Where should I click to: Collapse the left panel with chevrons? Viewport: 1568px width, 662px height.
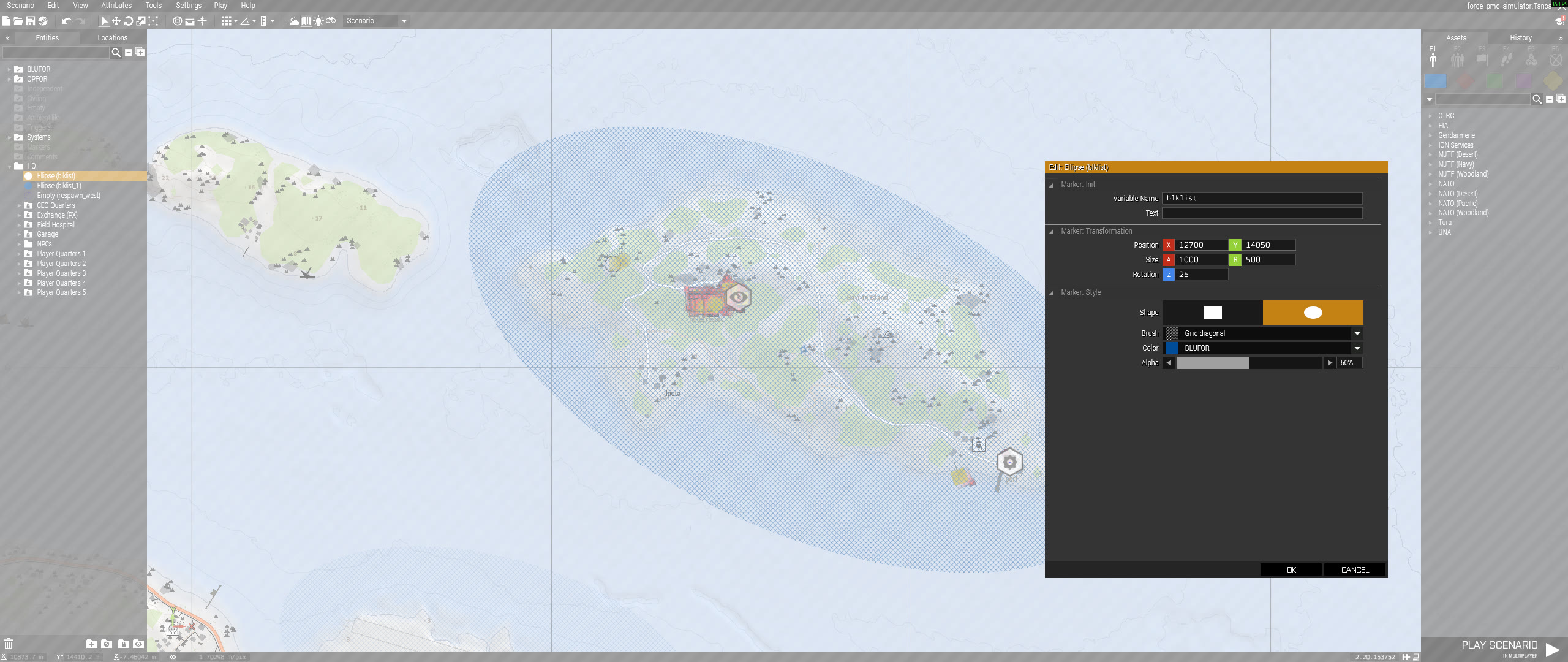click(7, 38)
